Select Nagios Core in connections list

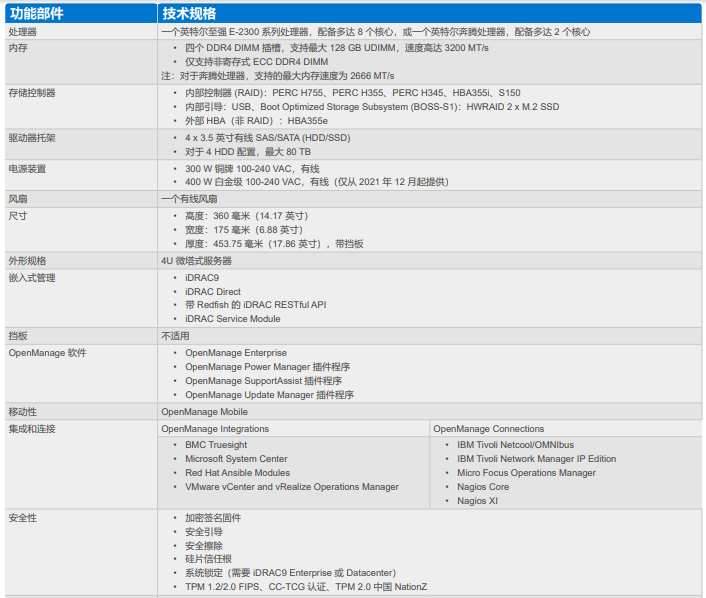pyautogui.click(x=483, y=487)
